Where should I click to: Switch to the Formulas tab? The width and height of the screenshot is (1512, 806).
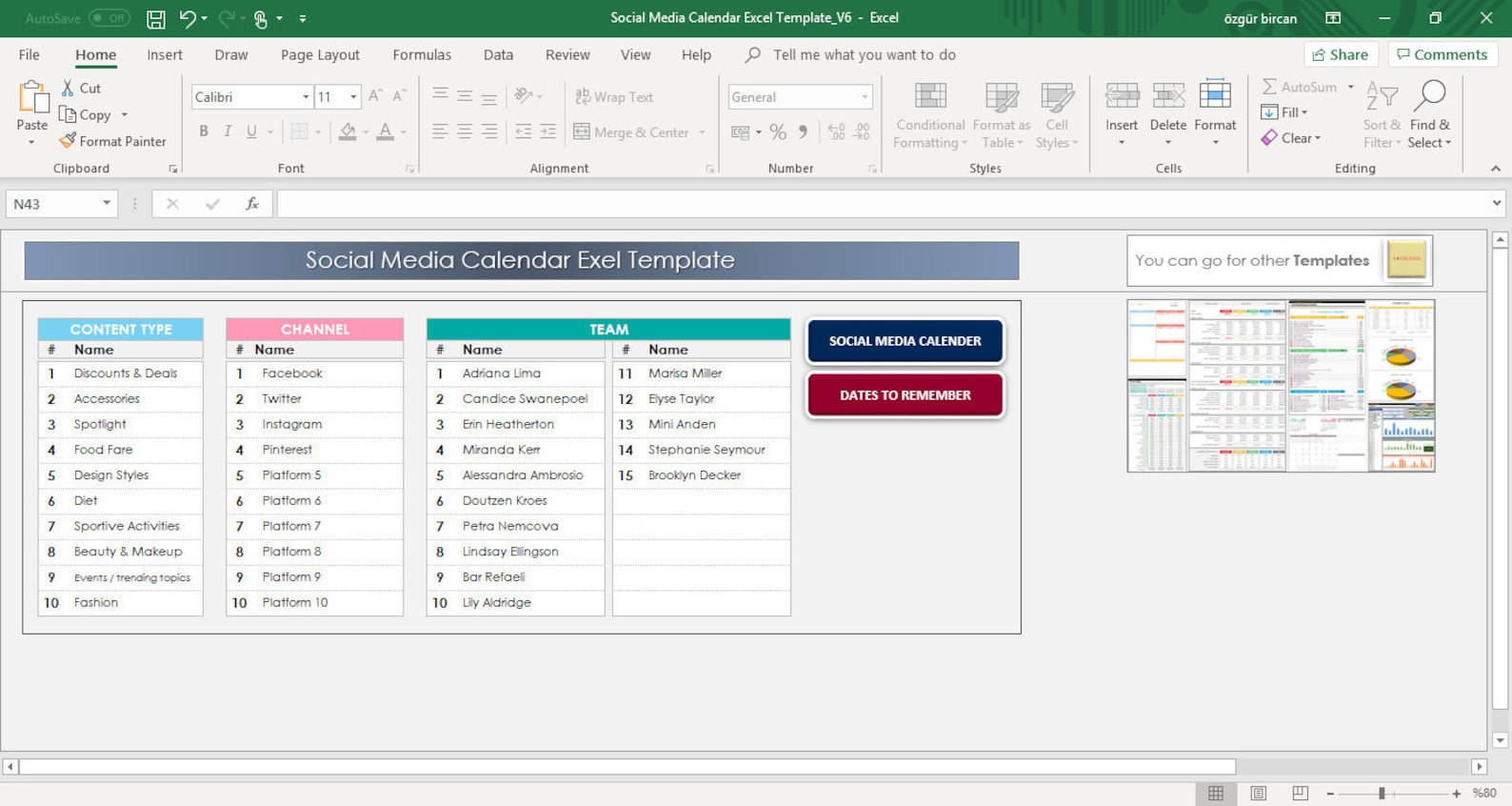[x=422, y=55]
